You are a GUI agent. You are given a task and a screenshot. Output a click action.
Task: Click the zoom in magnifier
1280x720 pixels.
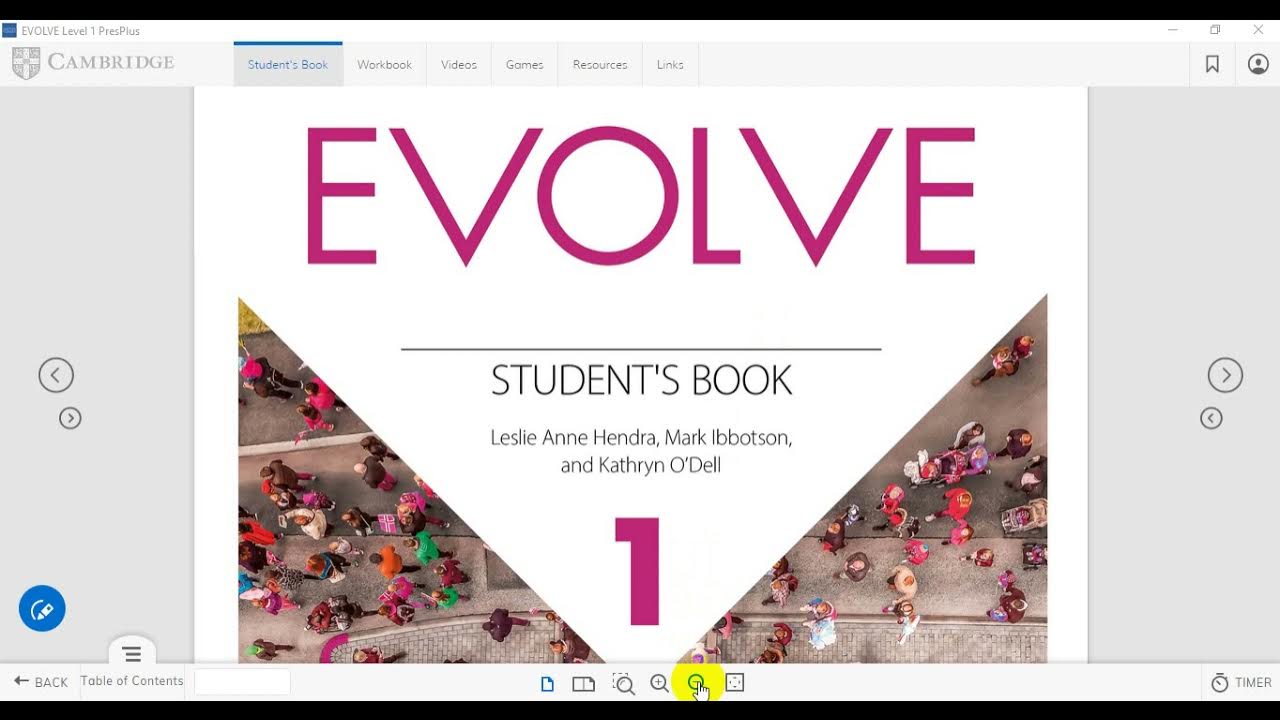[x=659, y=683]
